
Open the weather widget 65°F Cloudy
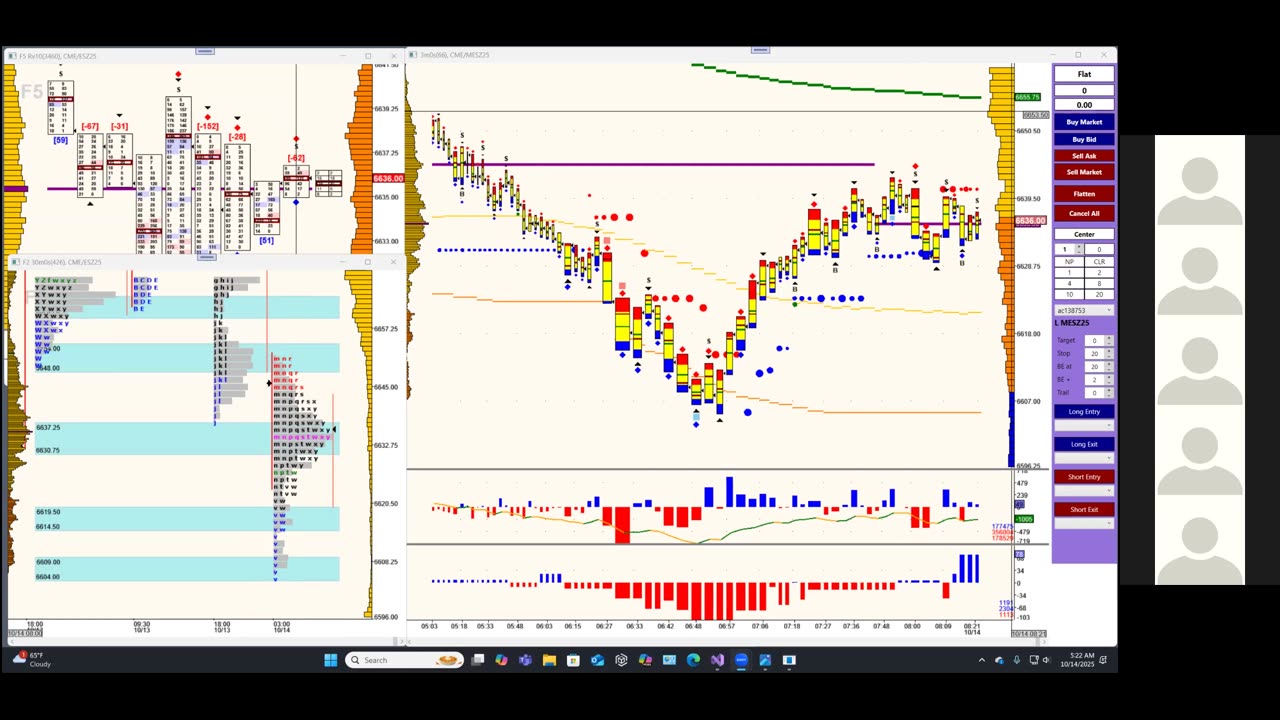click(32, 660)
